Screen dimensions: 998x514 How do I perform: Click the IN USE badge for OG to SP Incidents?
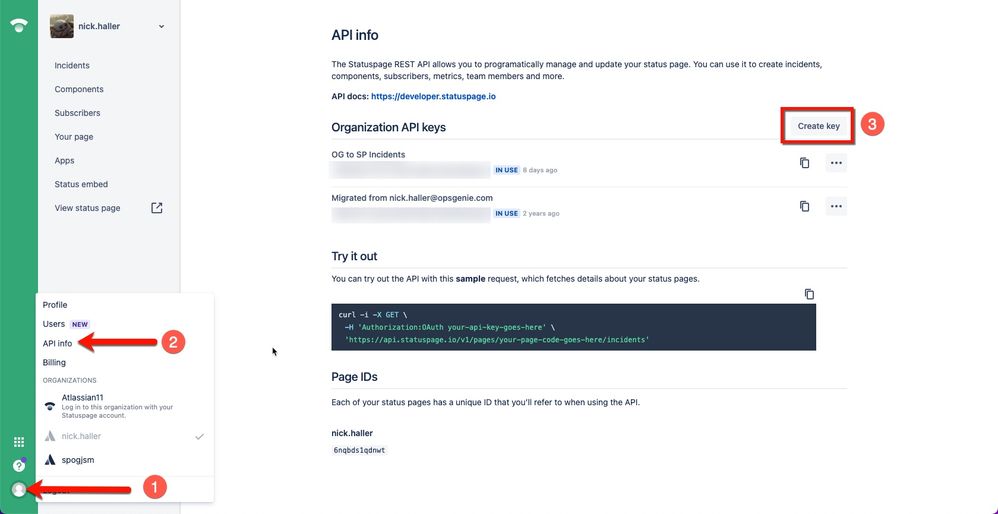tap(507, 170)
